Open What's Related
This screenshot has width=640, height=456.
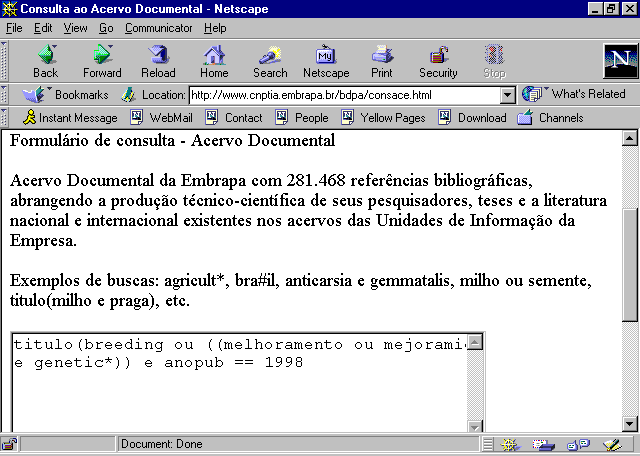(x=574, y=94)
